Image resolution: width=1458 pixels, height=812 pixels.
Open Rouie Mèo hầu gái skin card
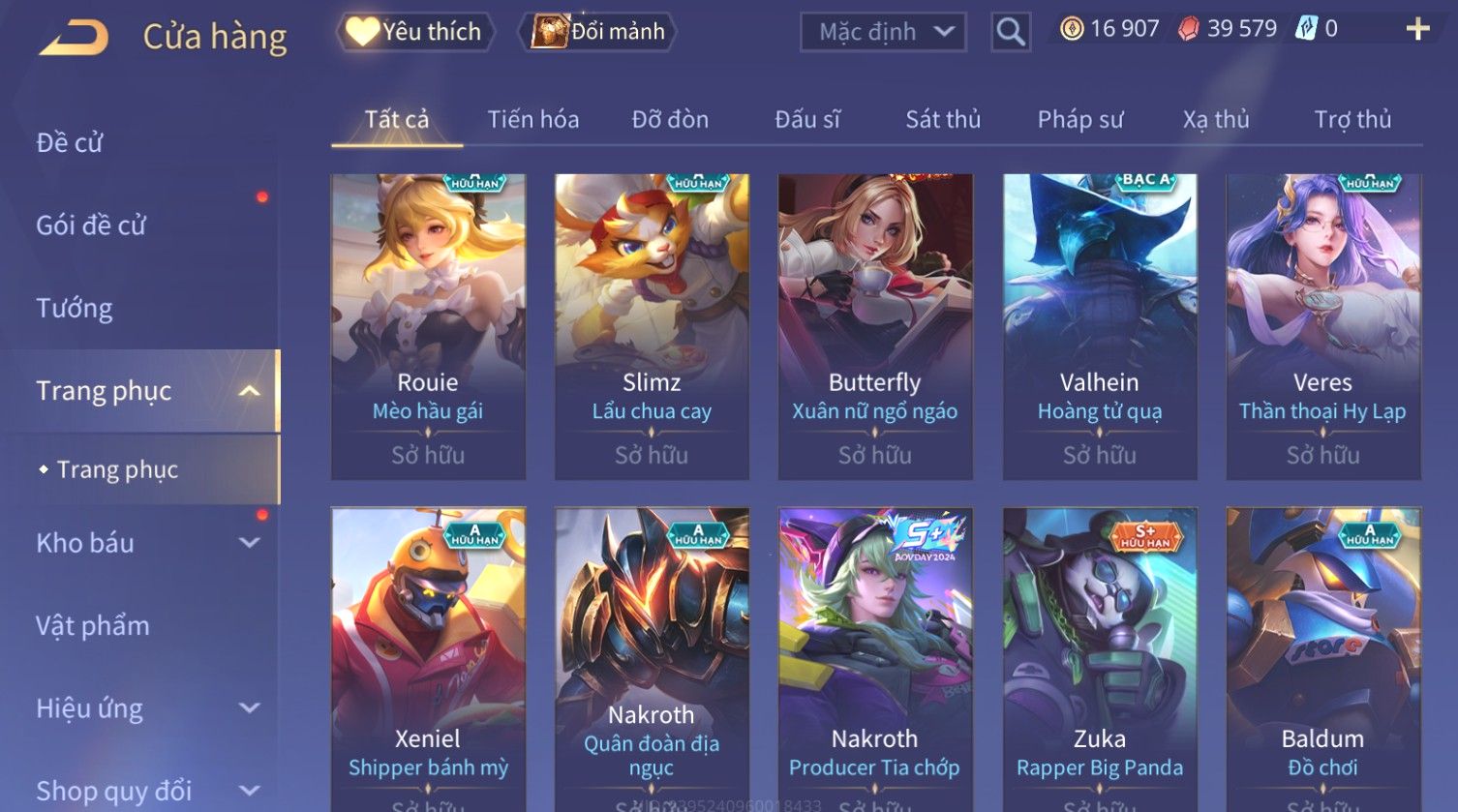428,327
